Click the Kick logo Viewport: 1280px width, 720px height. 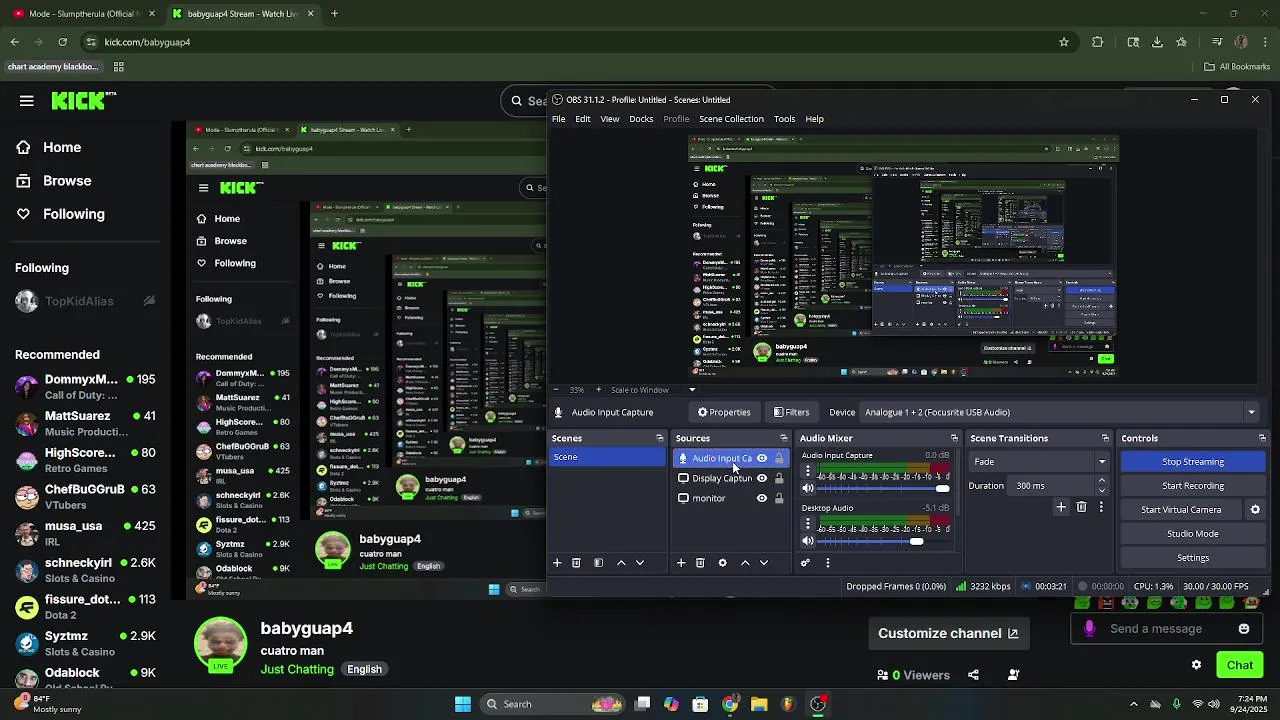[84, 100]
